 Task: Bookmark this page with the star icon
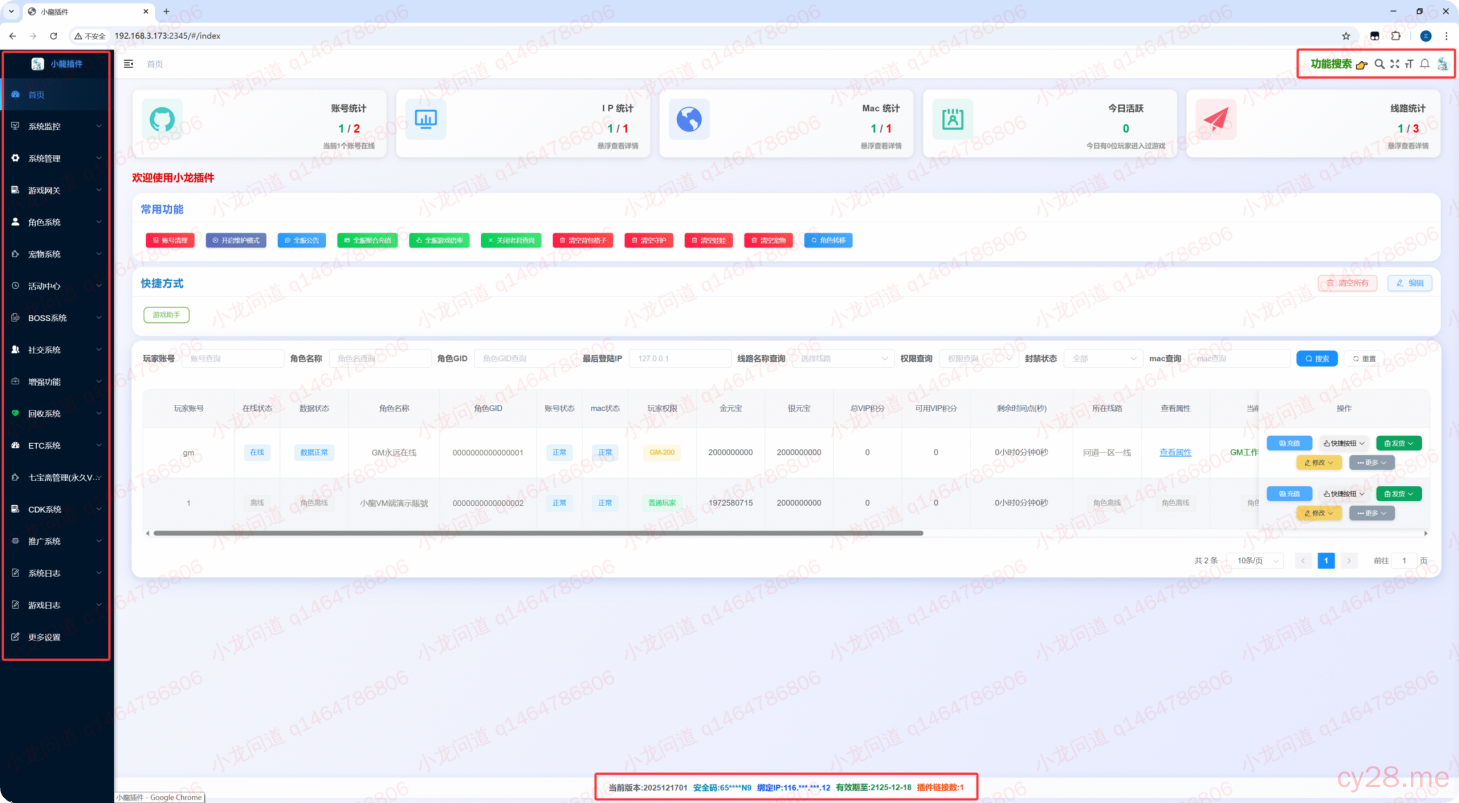pyautogui.click(x=1346, y=36)
